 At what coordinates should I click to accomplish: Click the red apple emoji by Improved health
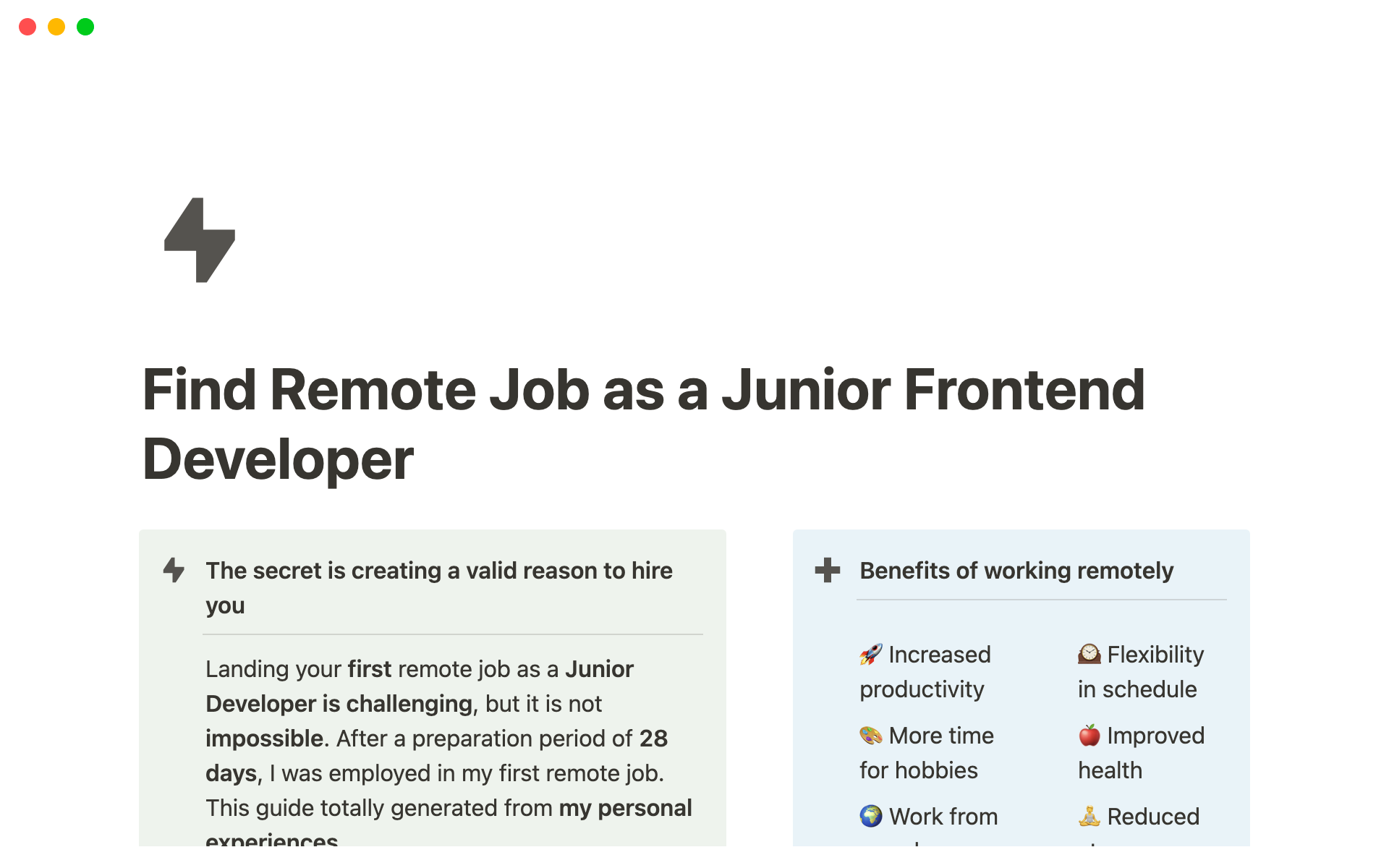[x=1089, y=736]
